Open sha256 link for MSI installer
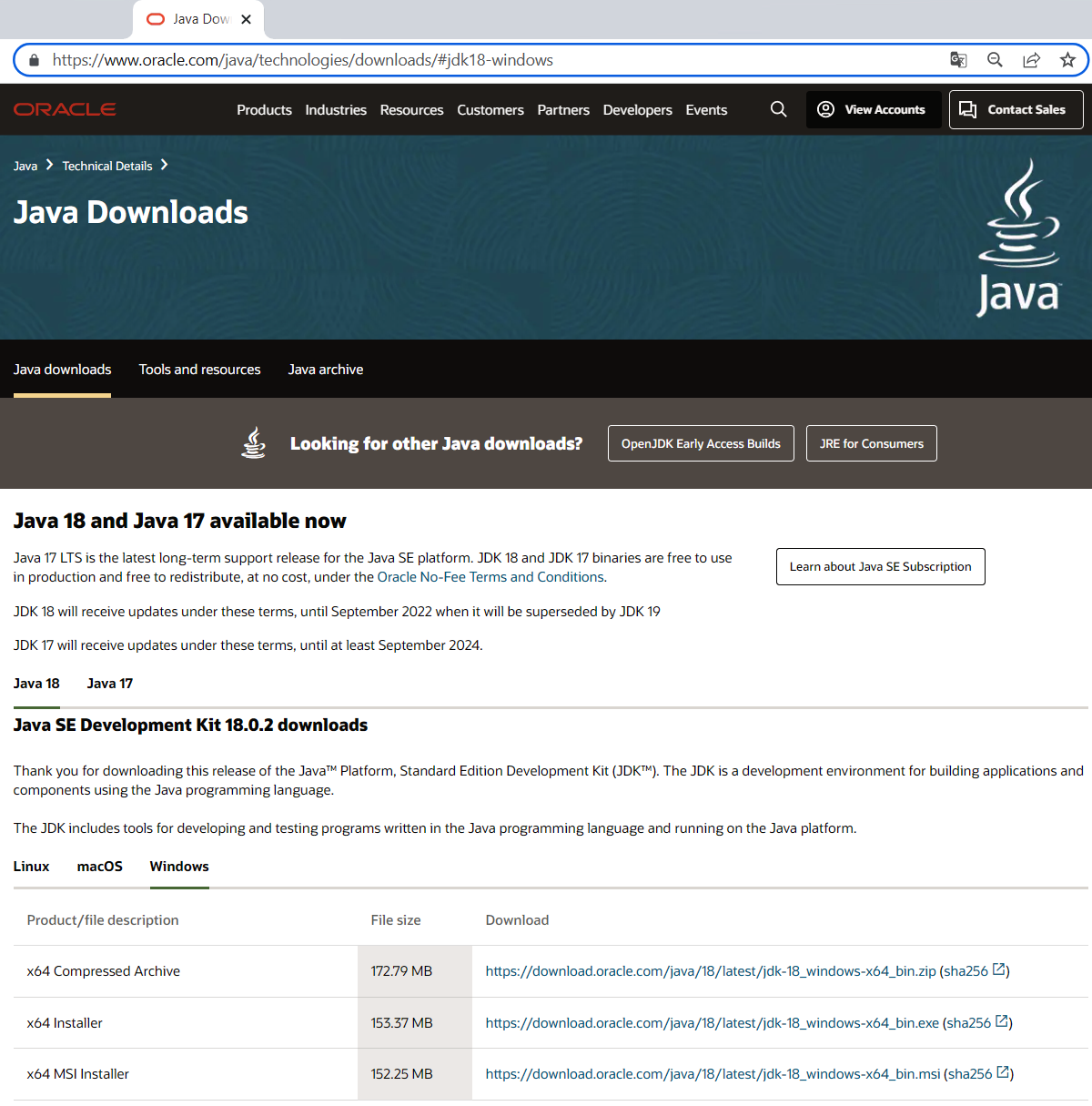1092x1106 pixels. [970, 1074]
